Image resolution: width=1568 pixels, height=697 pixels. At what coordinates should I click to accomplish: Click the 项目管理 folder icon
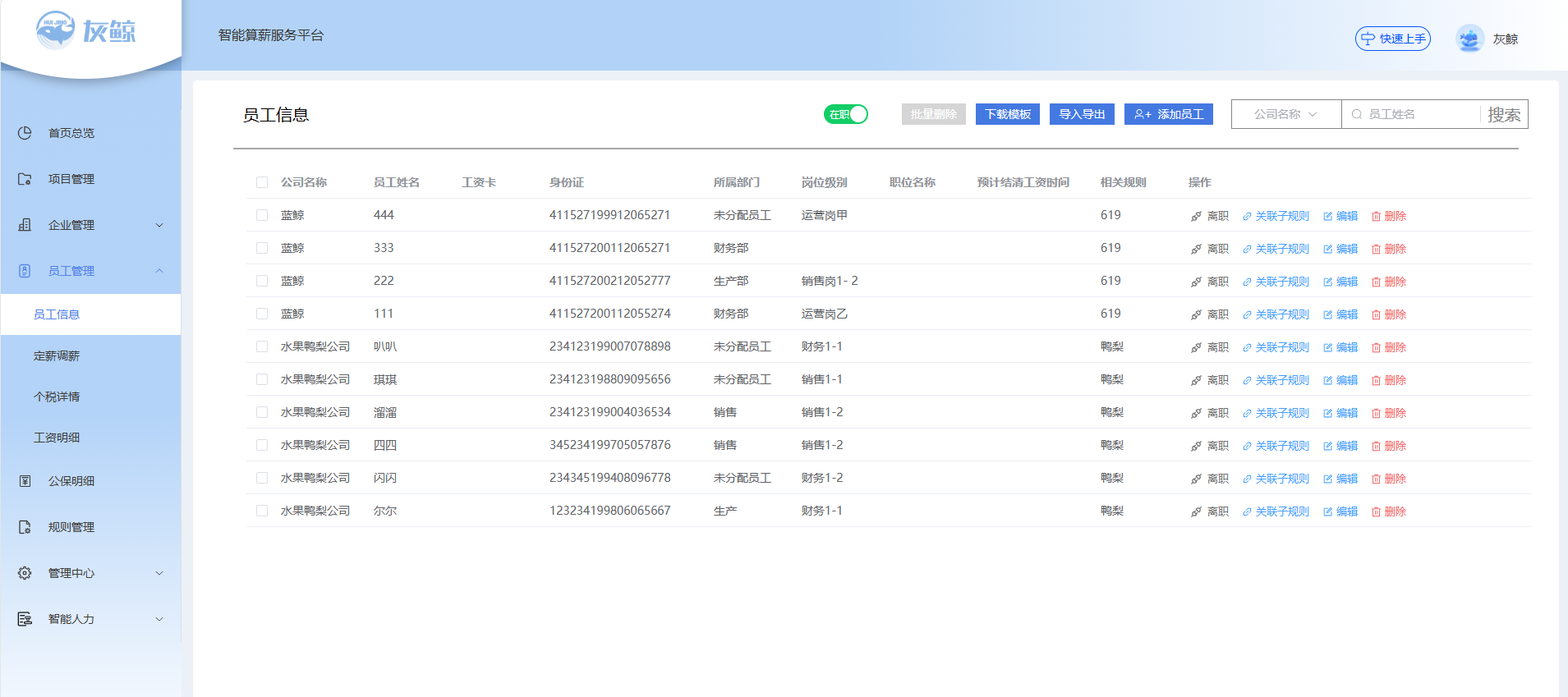(x=25, y=179)
